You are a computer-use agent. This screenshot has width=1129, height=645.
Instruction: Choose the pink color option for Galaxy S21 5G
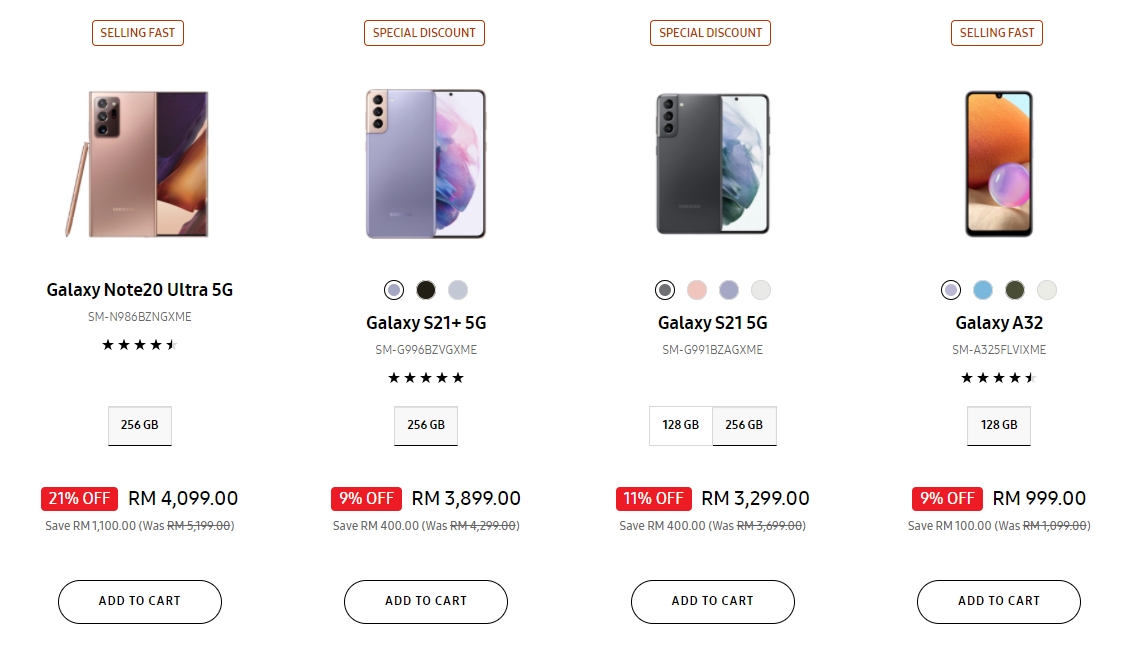(x=696, y=289)
